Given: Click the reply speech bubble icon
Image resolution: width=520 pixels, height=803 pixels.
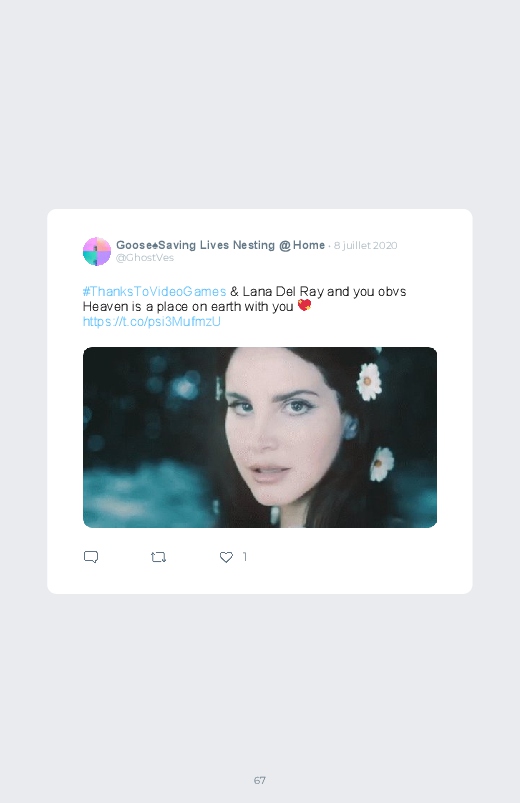Looking at the screenshot, I should [x=91, y=557].
